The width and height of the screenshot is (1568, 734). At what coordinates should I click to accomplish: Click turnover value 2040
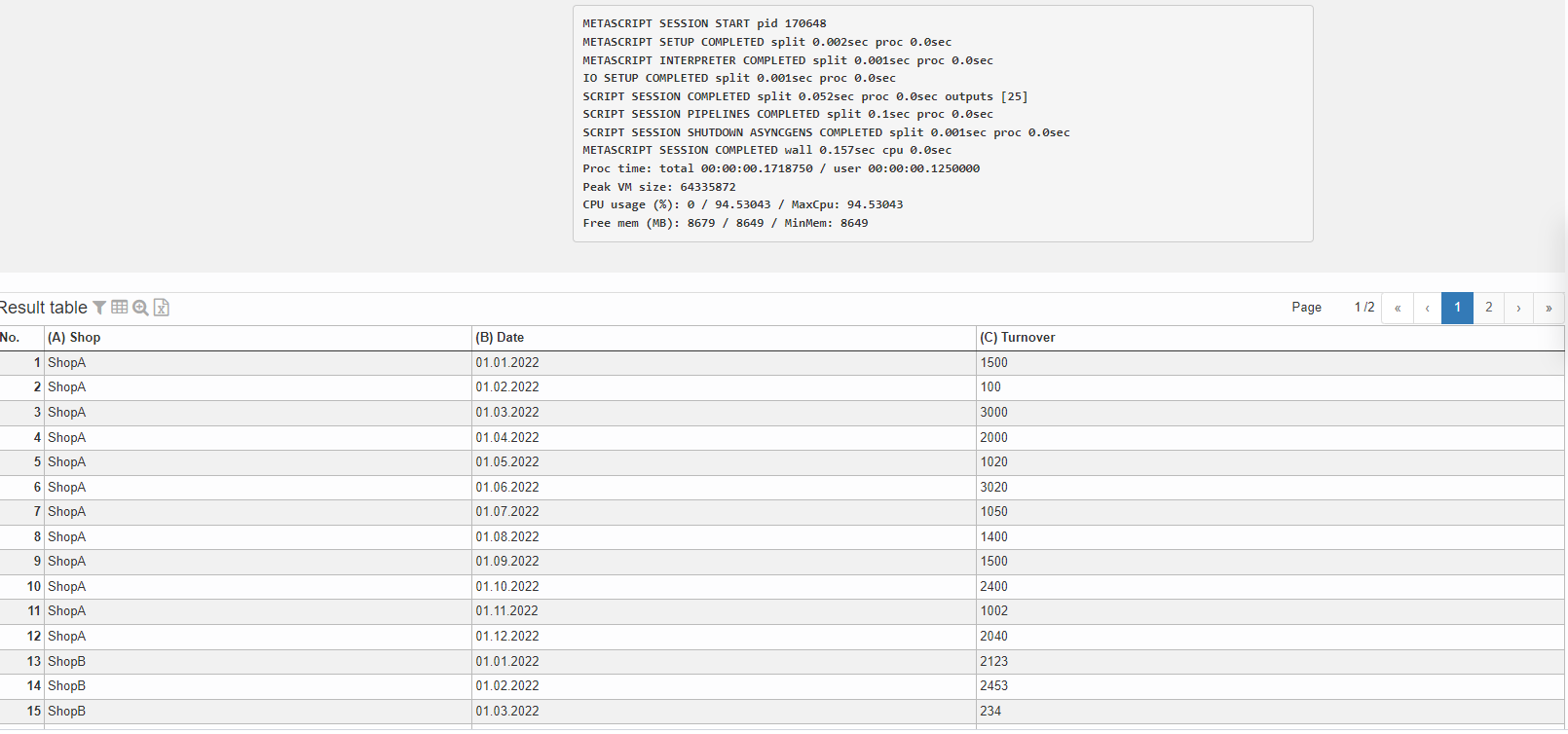(994, 637)
